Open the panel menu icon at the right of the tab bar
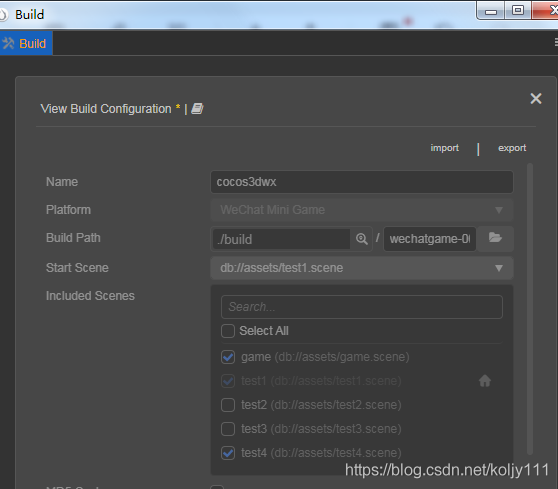 (555, 42)
